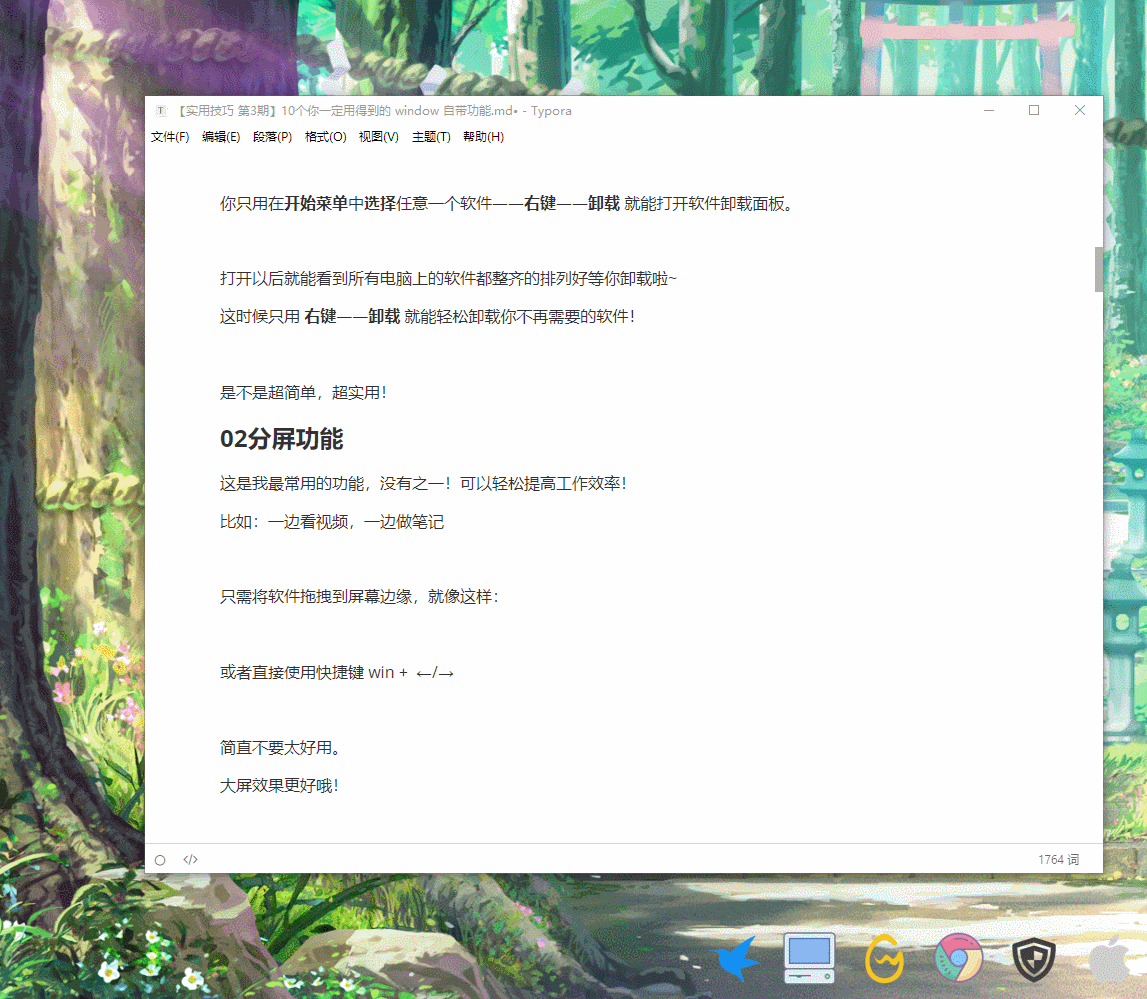Click the line 只需将软件拖拽到屏幕边缘，就像这样：
Image resolution: width=1147 pixels, height=999 pixels.
[359, 597]
